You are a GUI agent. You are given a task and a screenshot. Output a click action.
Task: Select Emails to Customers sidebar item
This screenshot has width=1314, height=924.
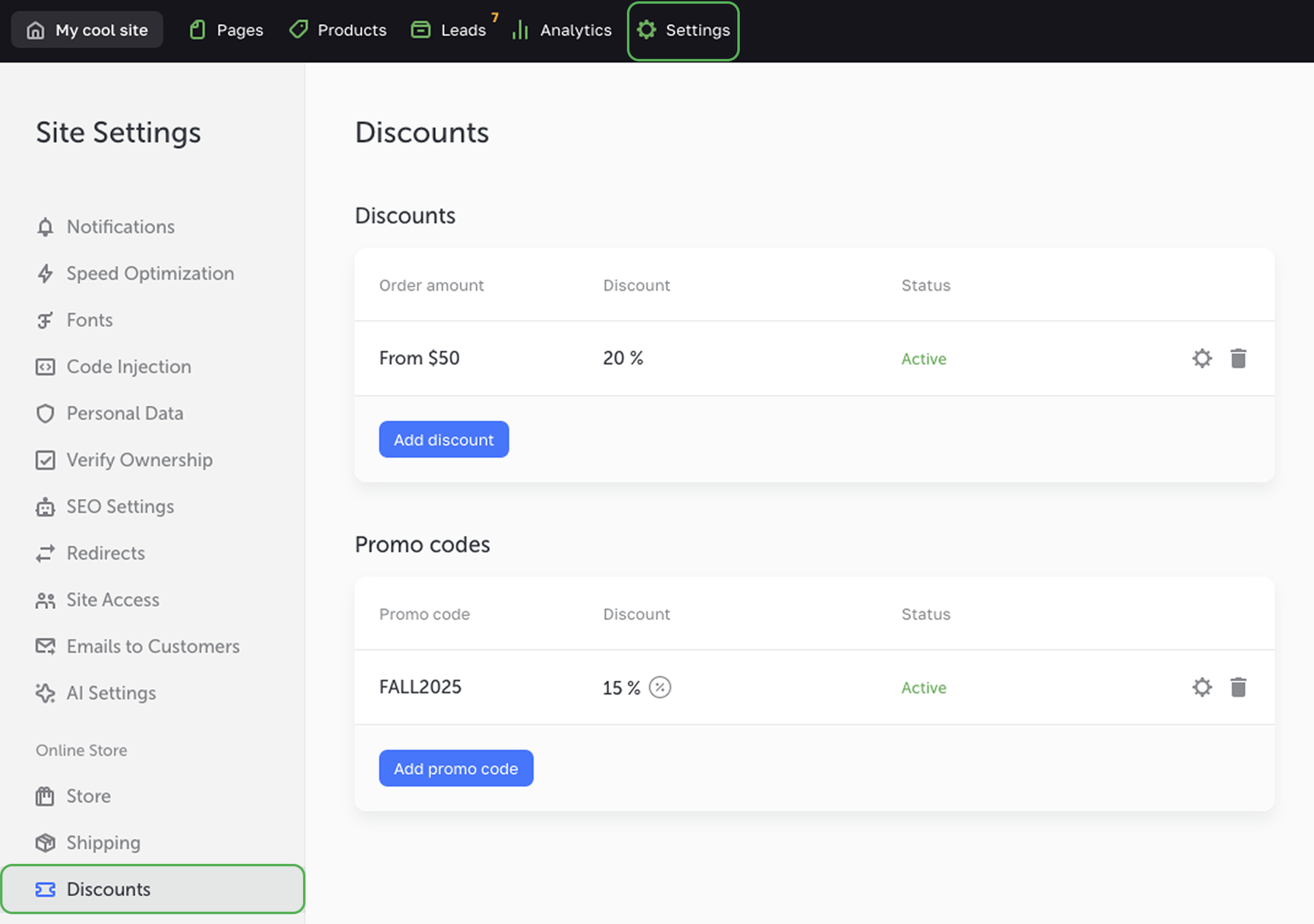coord(153,646)
